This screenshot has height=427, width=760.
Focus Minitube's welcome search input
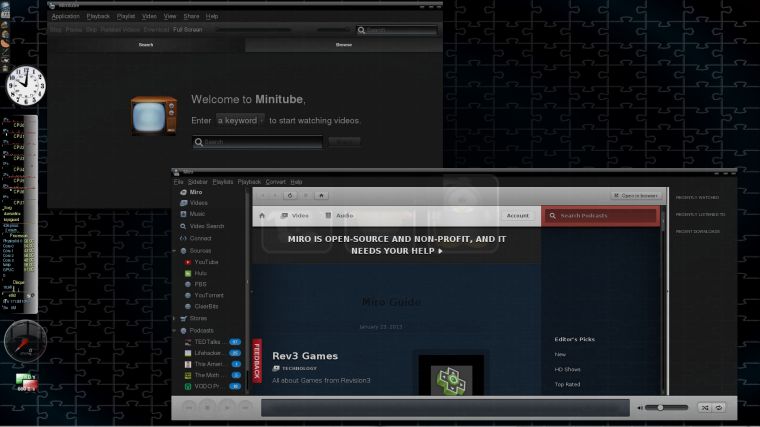(257, 142)
